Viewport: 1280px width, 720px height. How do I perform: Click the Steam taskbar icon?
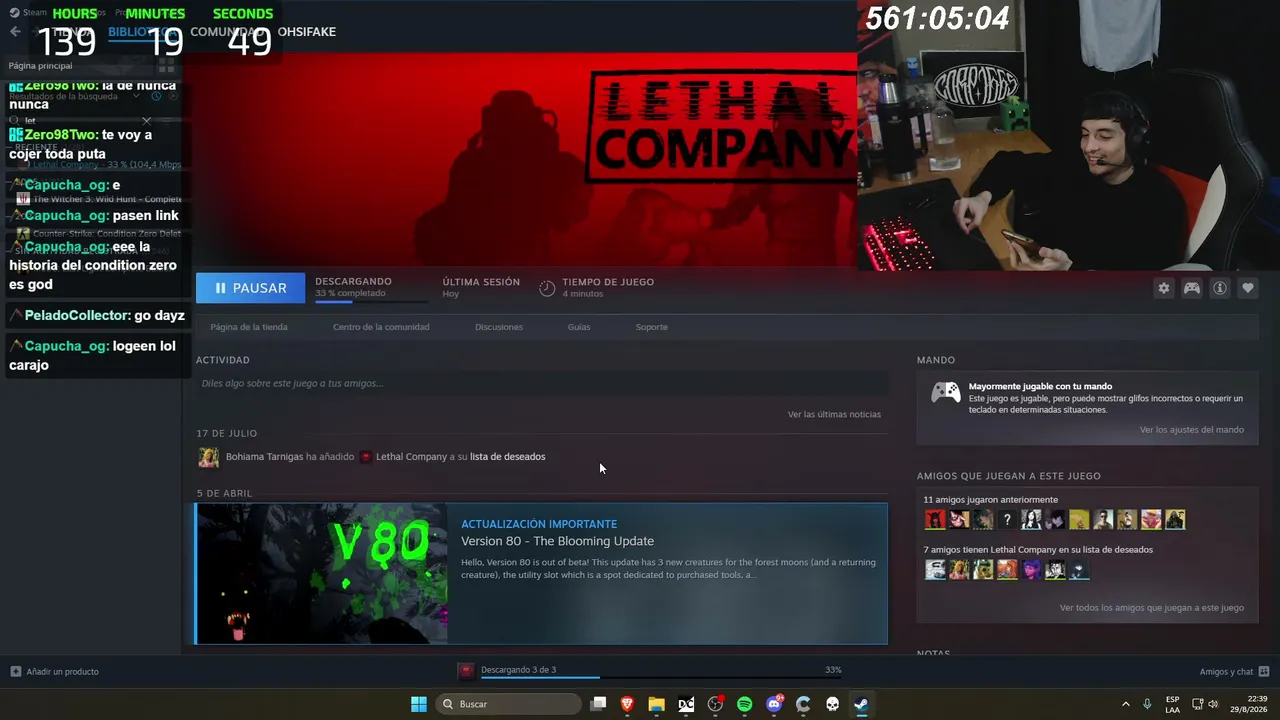click(x=861, y=704)
